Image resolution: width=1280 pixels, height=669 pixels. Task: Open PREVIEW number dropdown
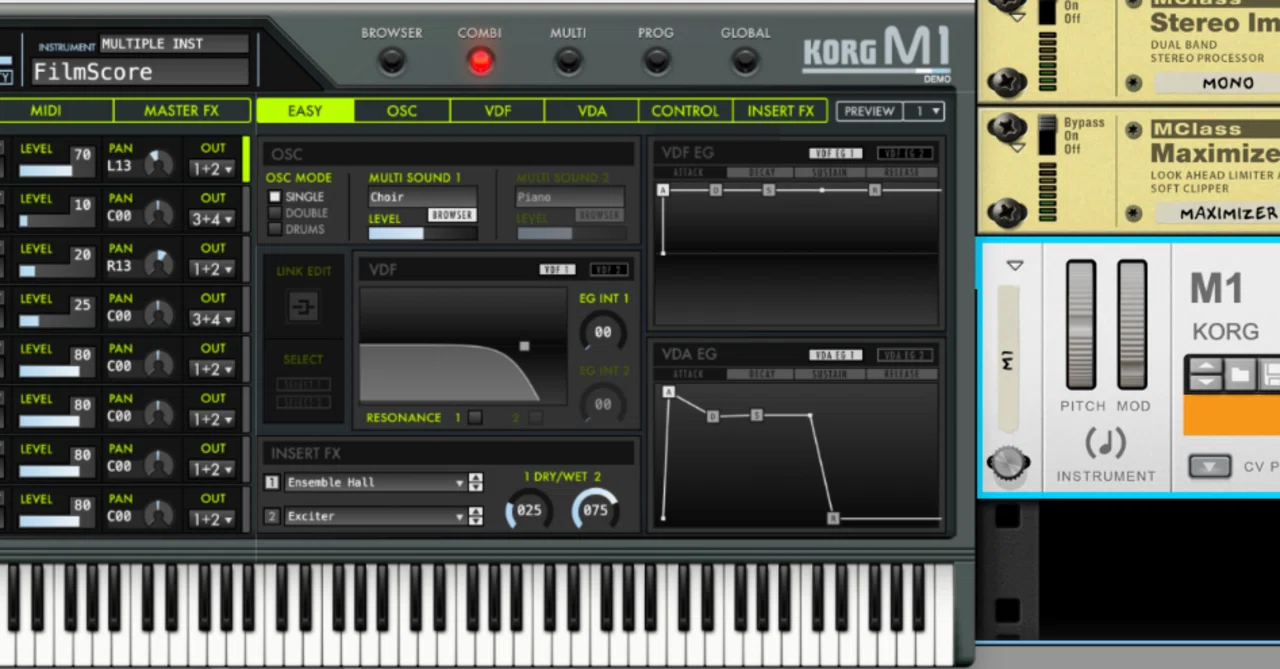click(924, 111)
